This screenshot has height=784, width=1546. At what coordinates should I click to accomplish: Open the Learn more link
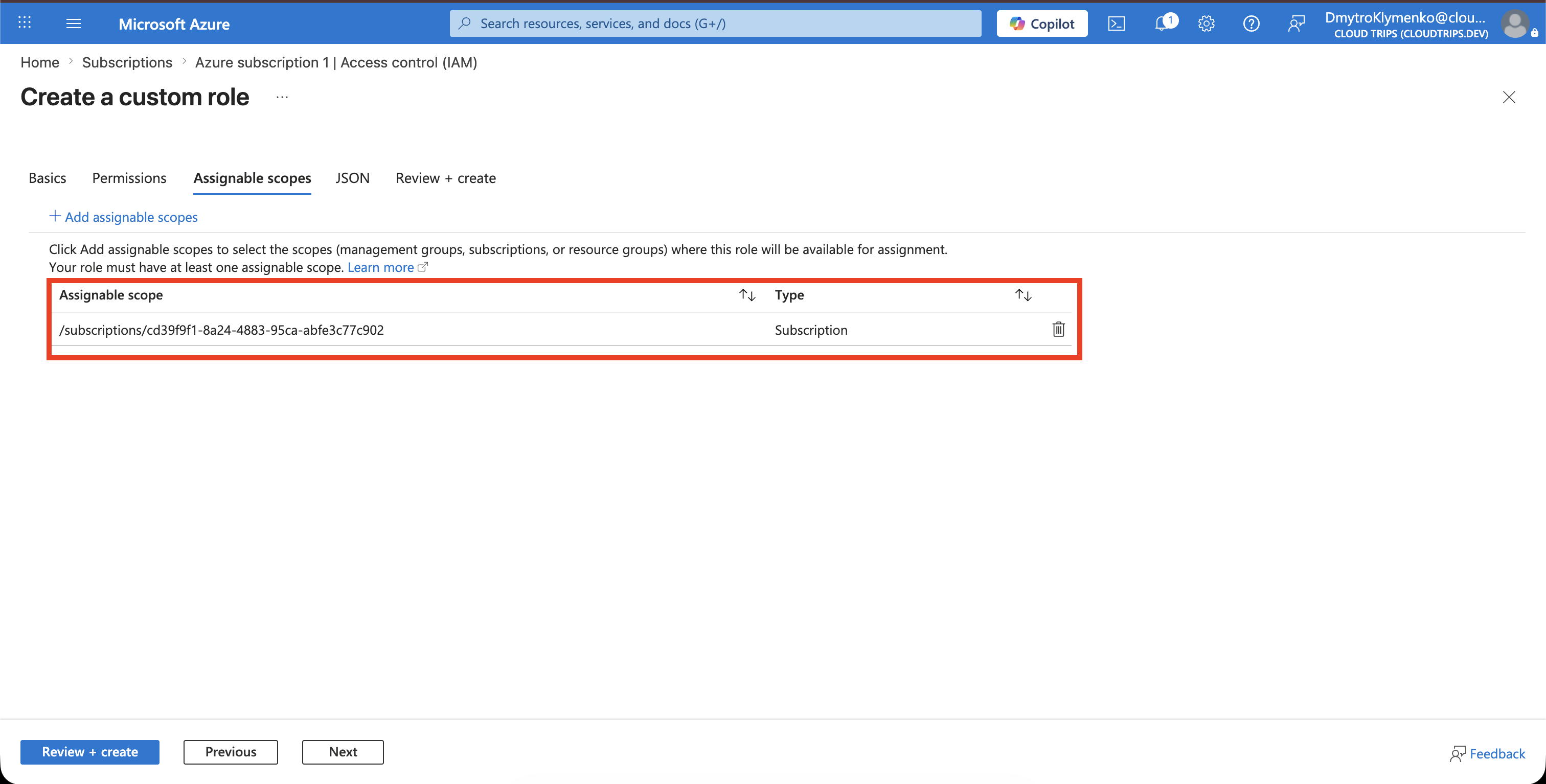[380, 267]
